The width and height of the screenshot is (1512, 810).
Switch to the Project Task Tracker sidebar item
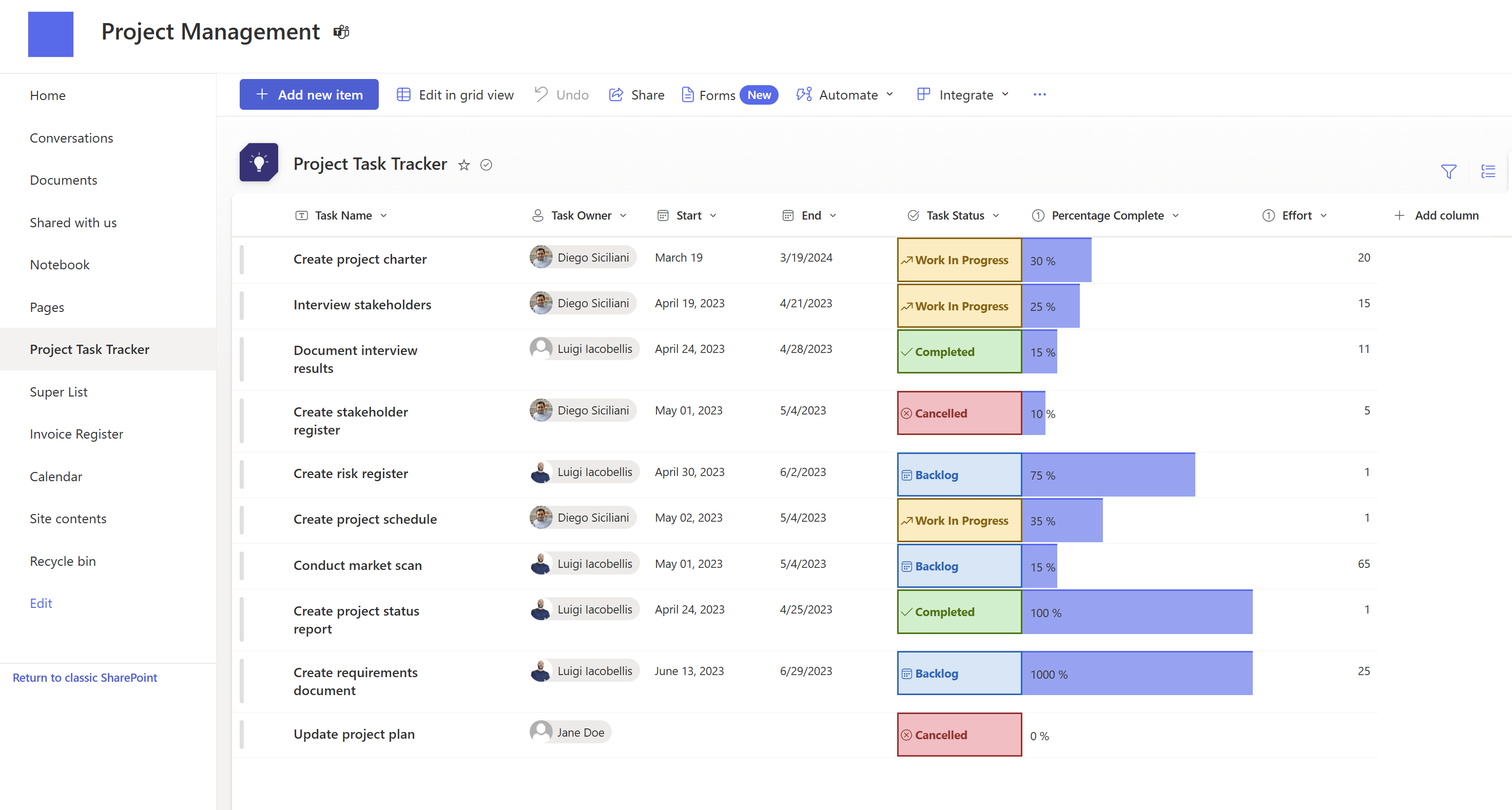pyautogui.click(x=89, y=349)
